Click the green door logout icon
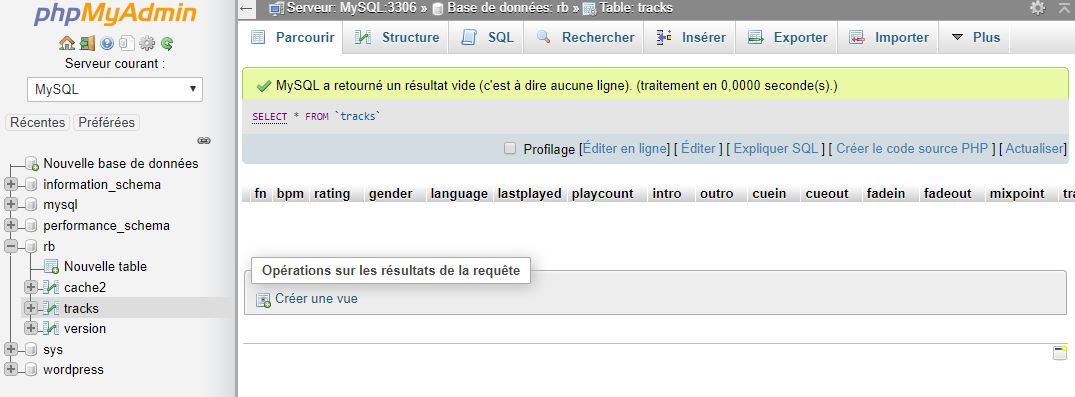The image size is (1075, 397). [87, 43]
